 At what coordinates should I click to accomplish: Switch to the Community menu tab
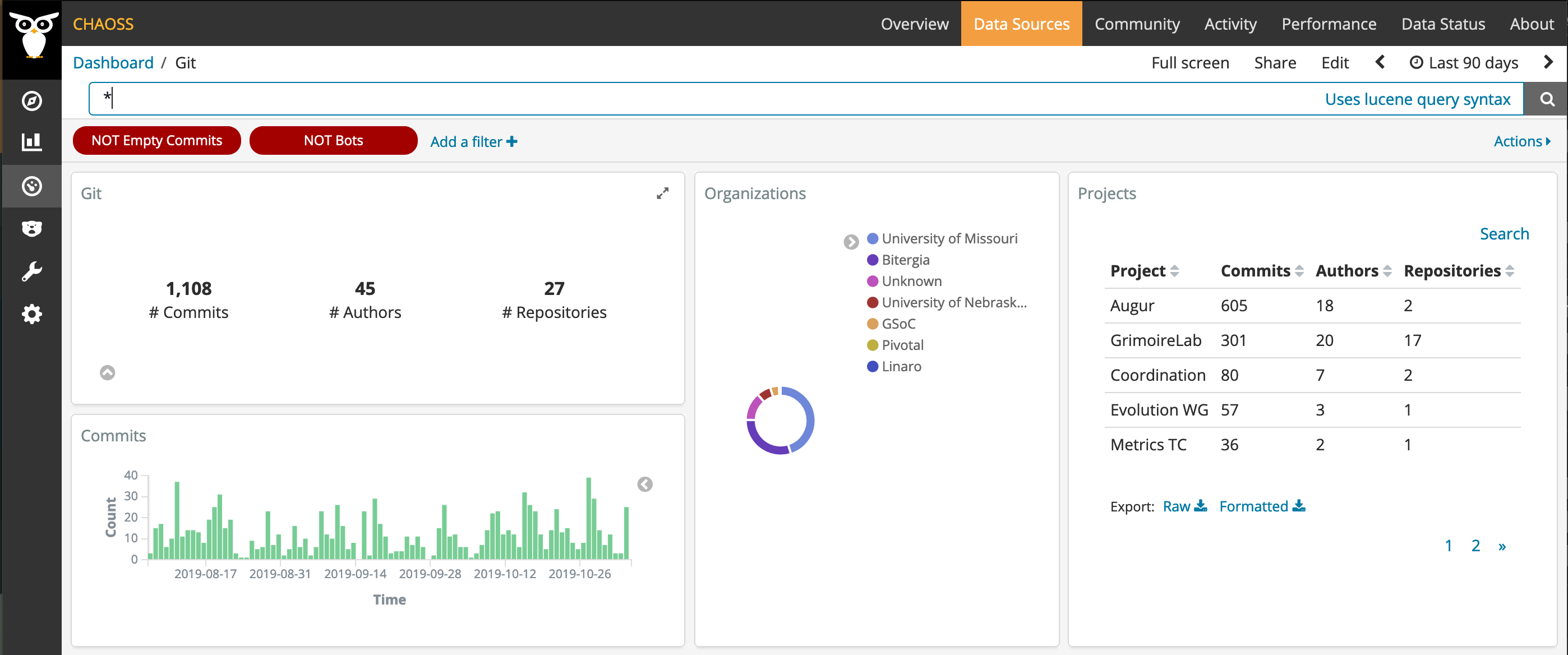pyautogui.click(x=1136, y=24)
